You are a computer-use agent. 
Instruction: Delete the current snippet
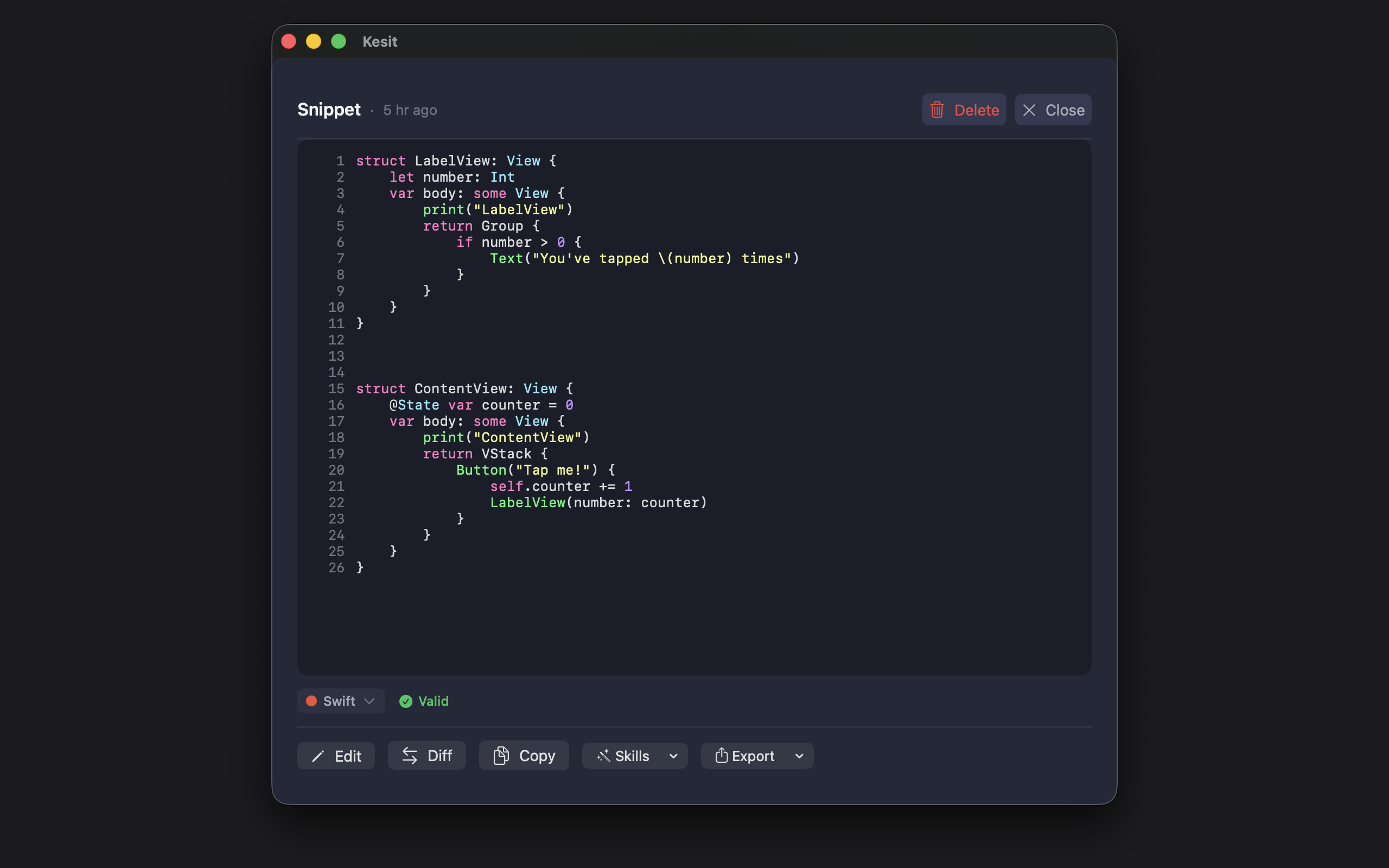964,109
